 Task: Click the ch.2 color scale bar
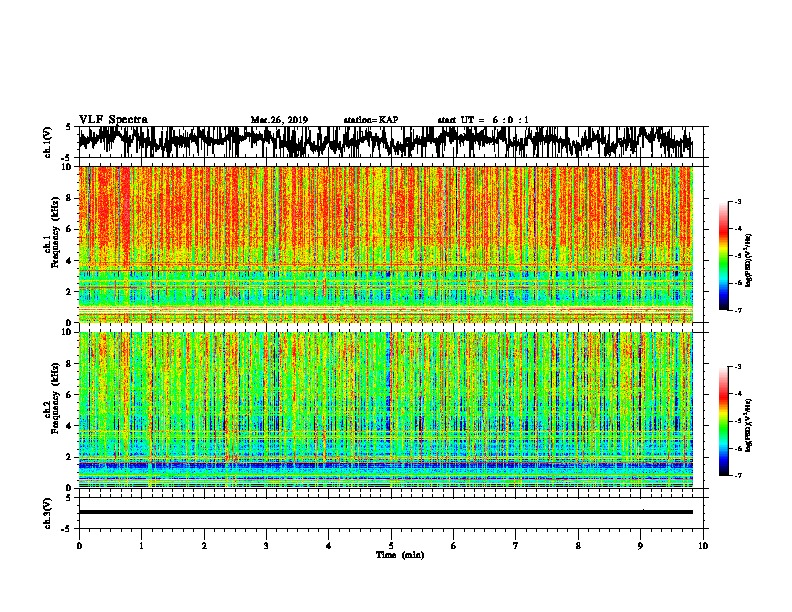coord(723,421)
